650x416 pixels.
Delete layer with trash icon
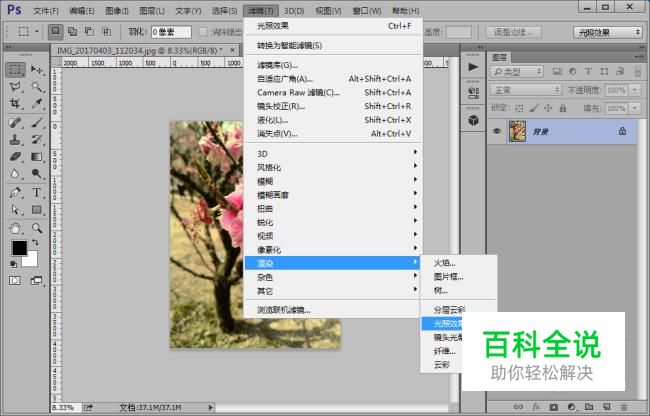(x=624, y=407)
